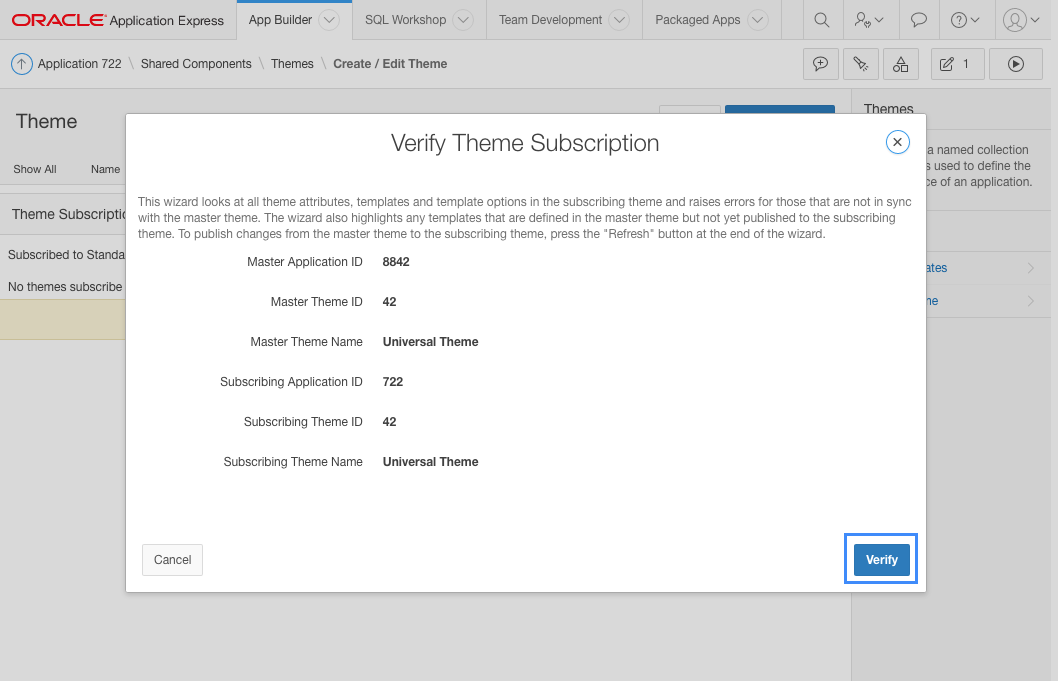Expand the App Builder dropdown arrow

tap(329, 20)
